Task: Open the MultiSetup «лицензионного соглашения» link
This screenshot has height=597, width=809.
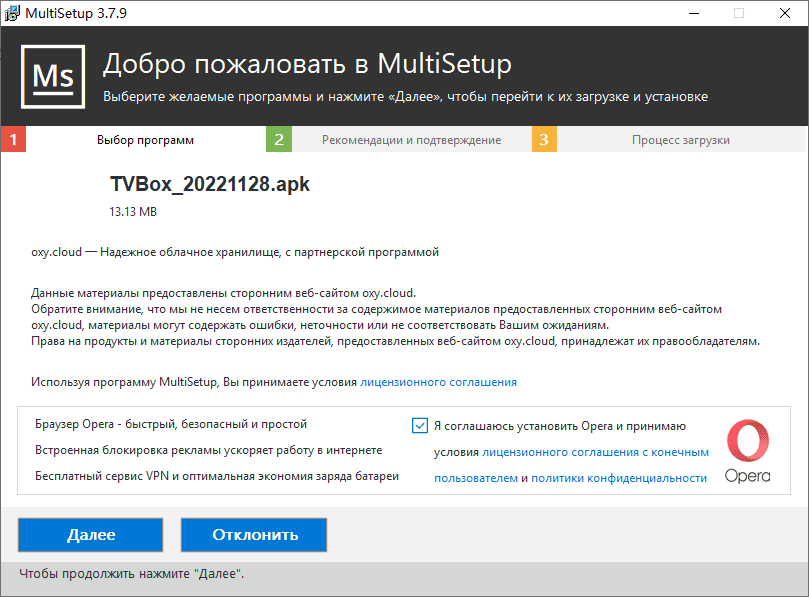Action: coord(438,382)
